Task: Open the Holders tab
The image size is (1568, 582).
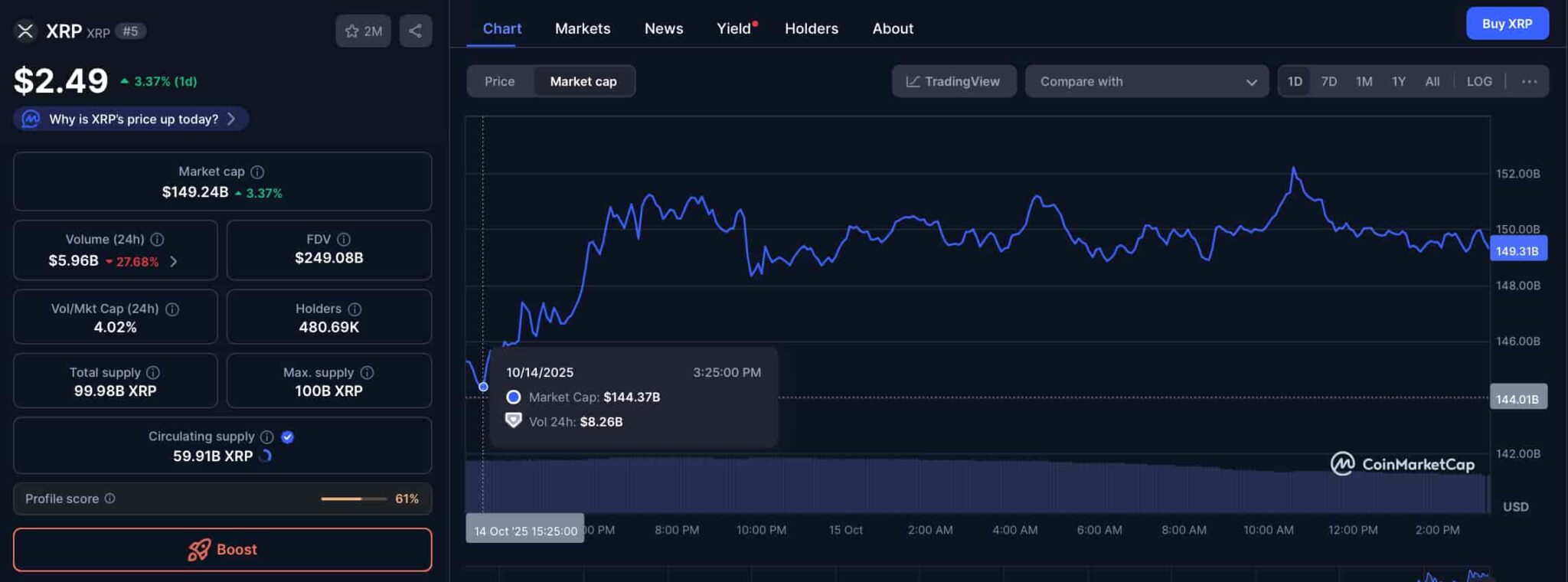Action: 811,29
